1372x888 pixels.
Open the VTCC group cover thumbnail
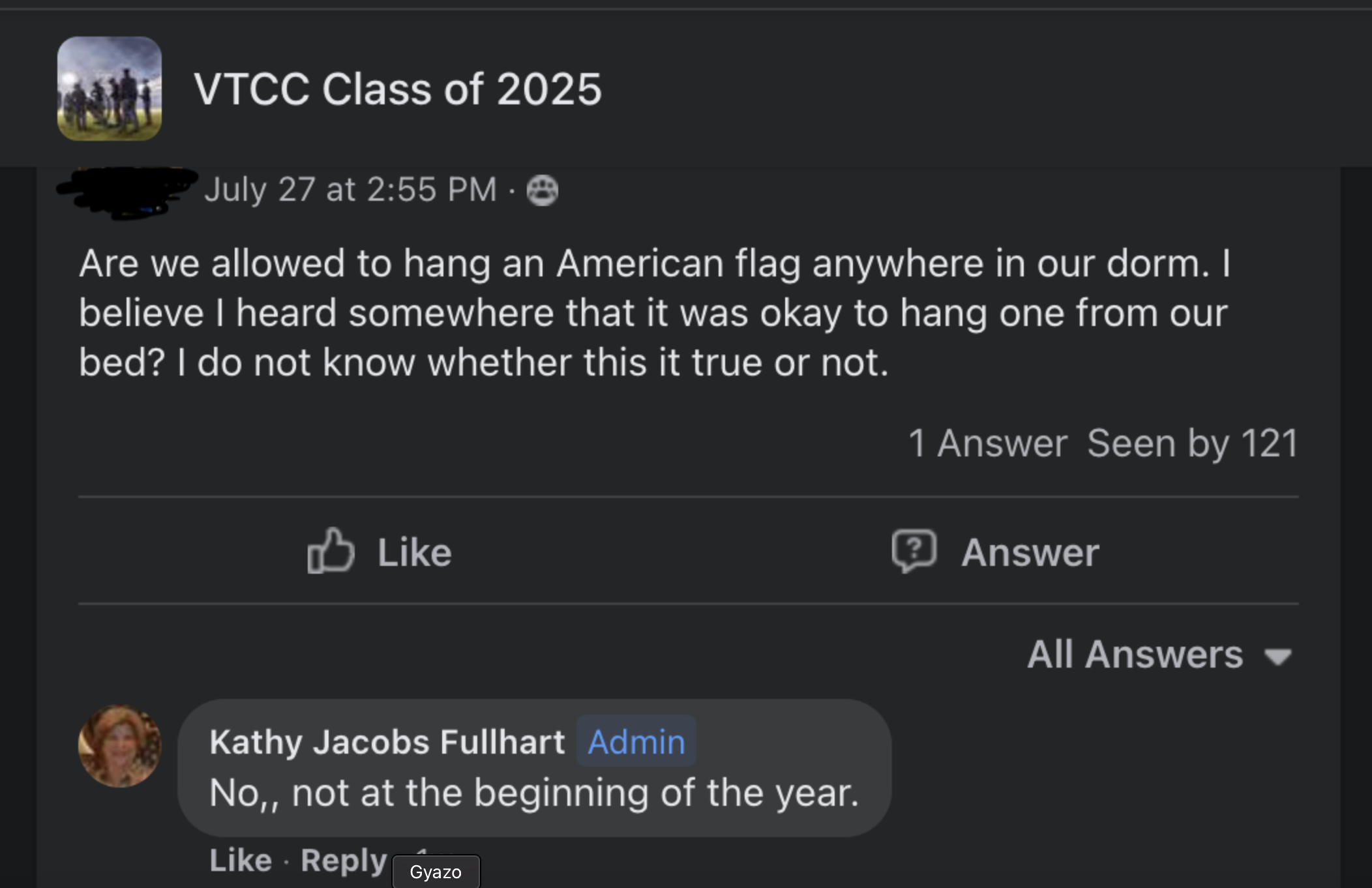pyautogui.click(x=110, y=89)
